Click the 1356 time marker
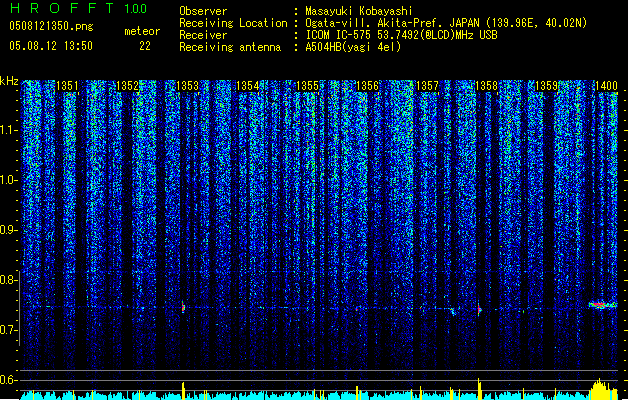The height and width of the screenshot is (400, 629). (367, 86)
